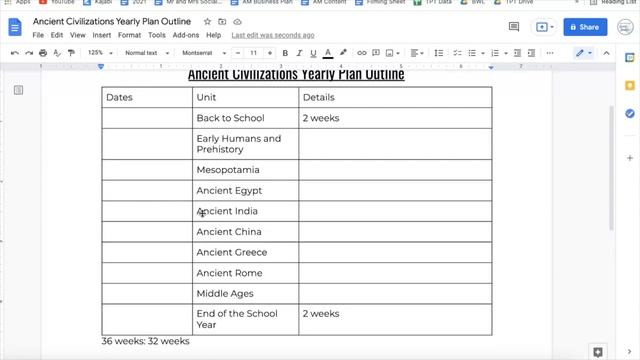Open the Docs home icon

pos(15,27)
